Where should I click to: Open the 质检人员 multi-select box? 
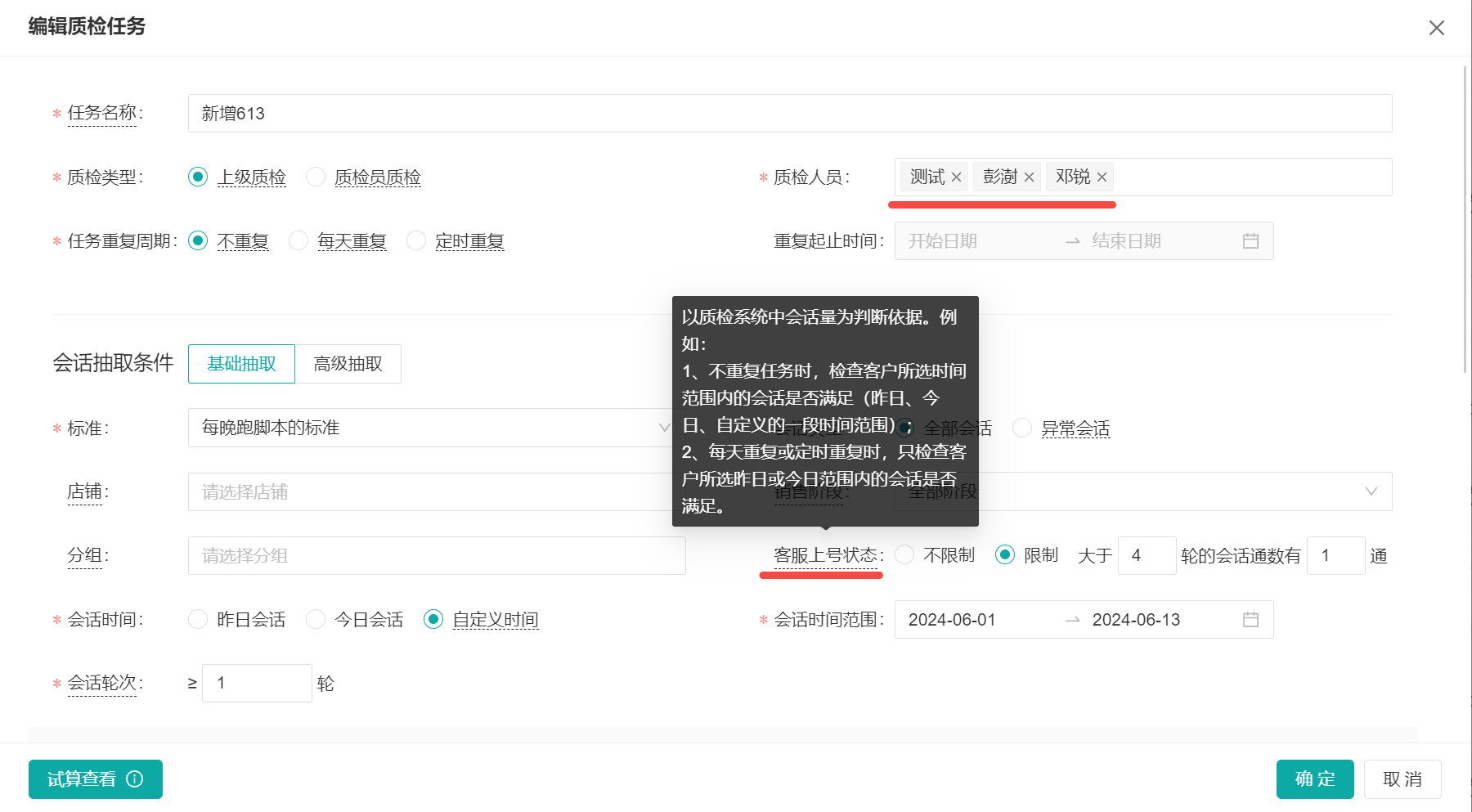pyautogui.click(x=1143, y=177)
